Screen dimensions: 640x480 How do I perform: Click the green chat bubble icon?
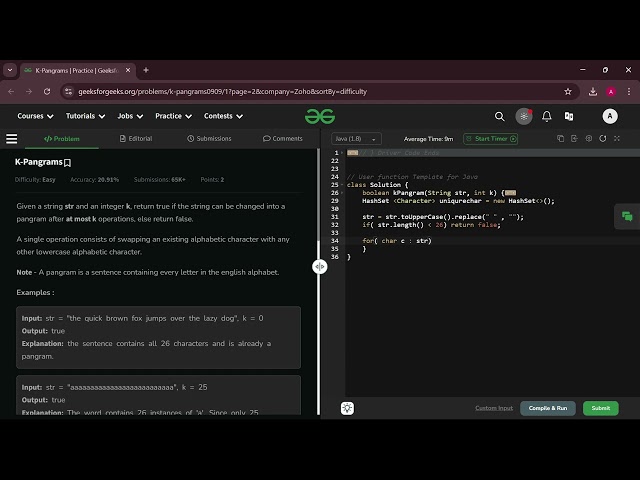tap(627, 216)
